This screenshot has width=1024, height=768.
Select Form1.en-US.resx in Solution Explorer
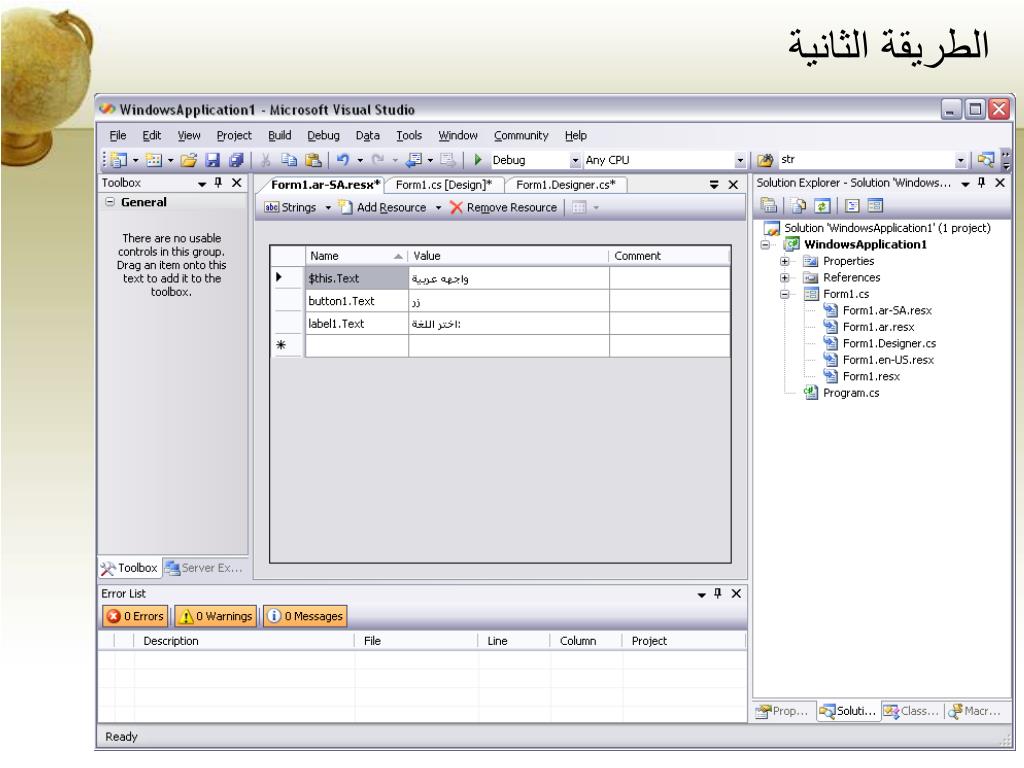tap(888, 360)
